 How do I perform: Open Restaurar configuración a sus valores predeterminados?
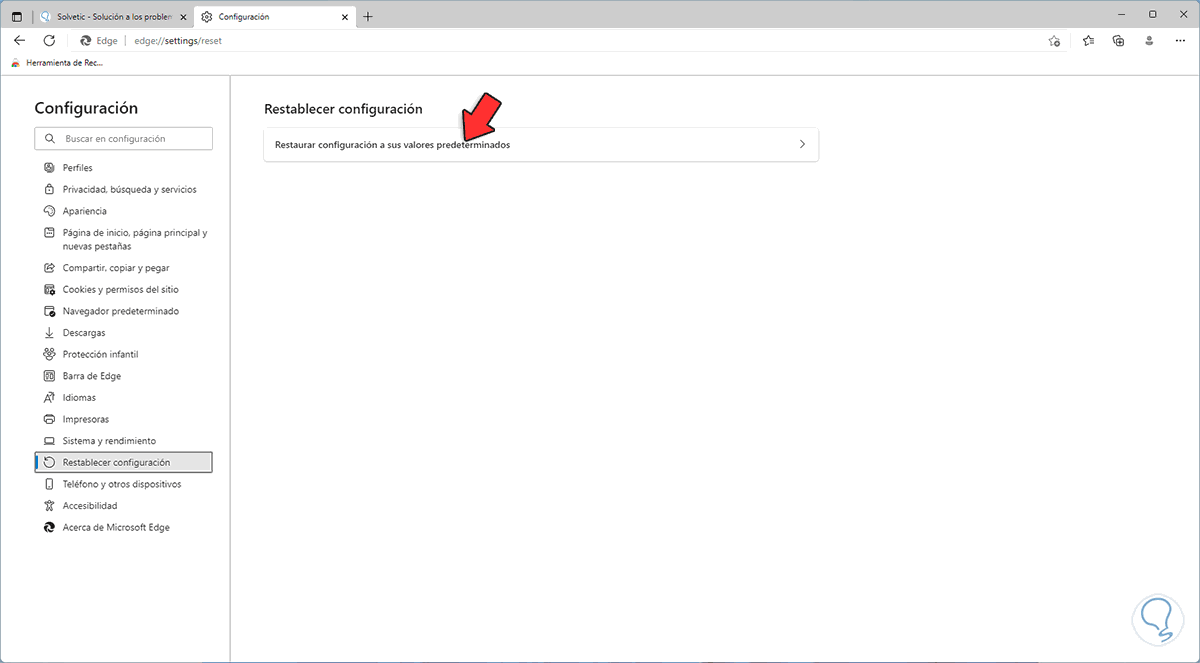541,144
